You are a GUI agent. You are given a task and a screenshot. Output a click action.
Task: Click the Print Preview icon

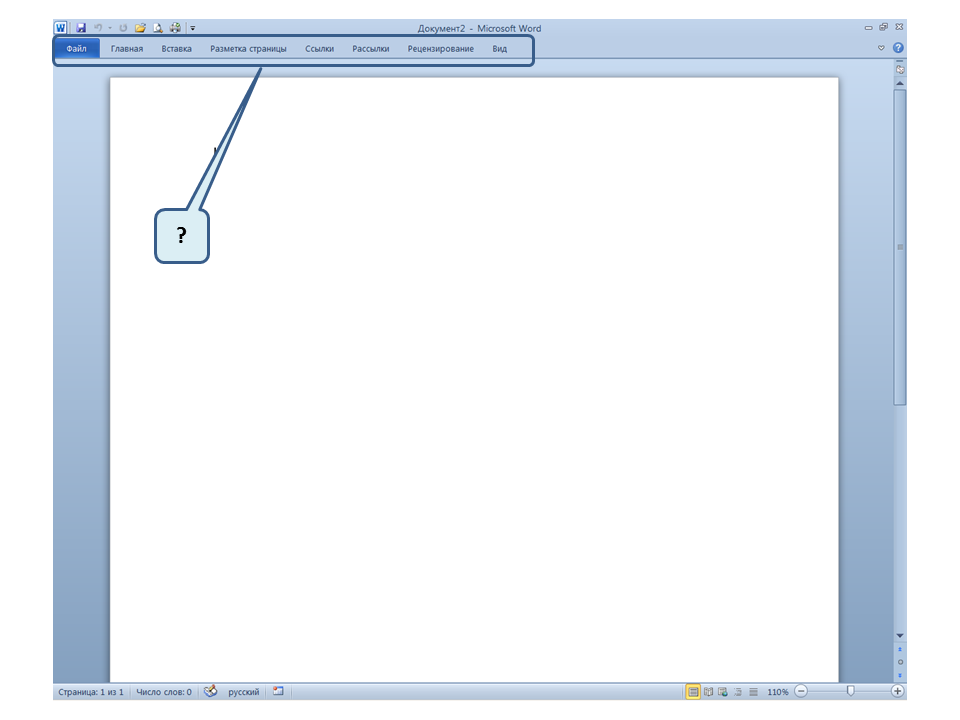coord(158,28)
